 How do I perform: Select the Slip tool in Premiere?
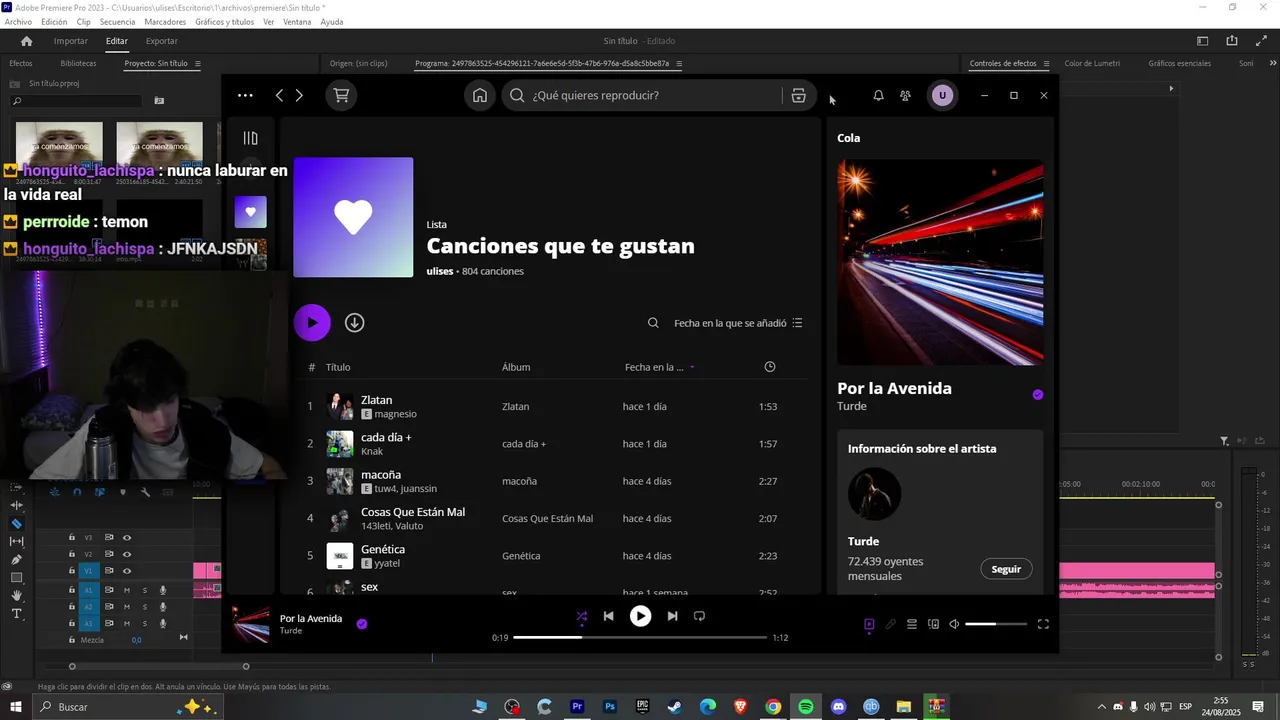pos(16,541)
